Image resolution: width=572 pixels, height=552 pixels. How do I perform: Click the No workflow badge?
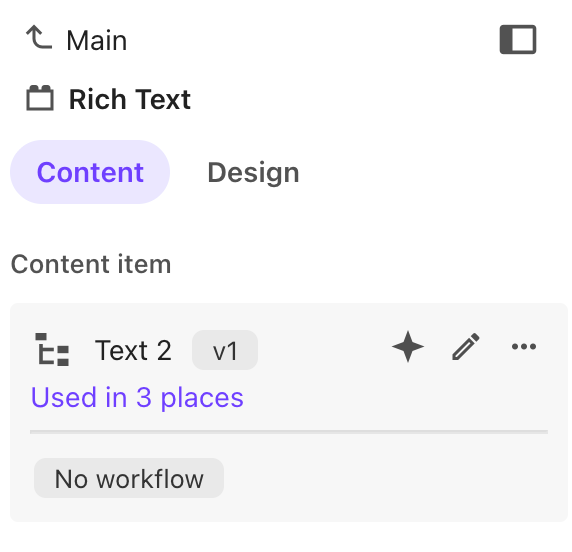point(129,478)
